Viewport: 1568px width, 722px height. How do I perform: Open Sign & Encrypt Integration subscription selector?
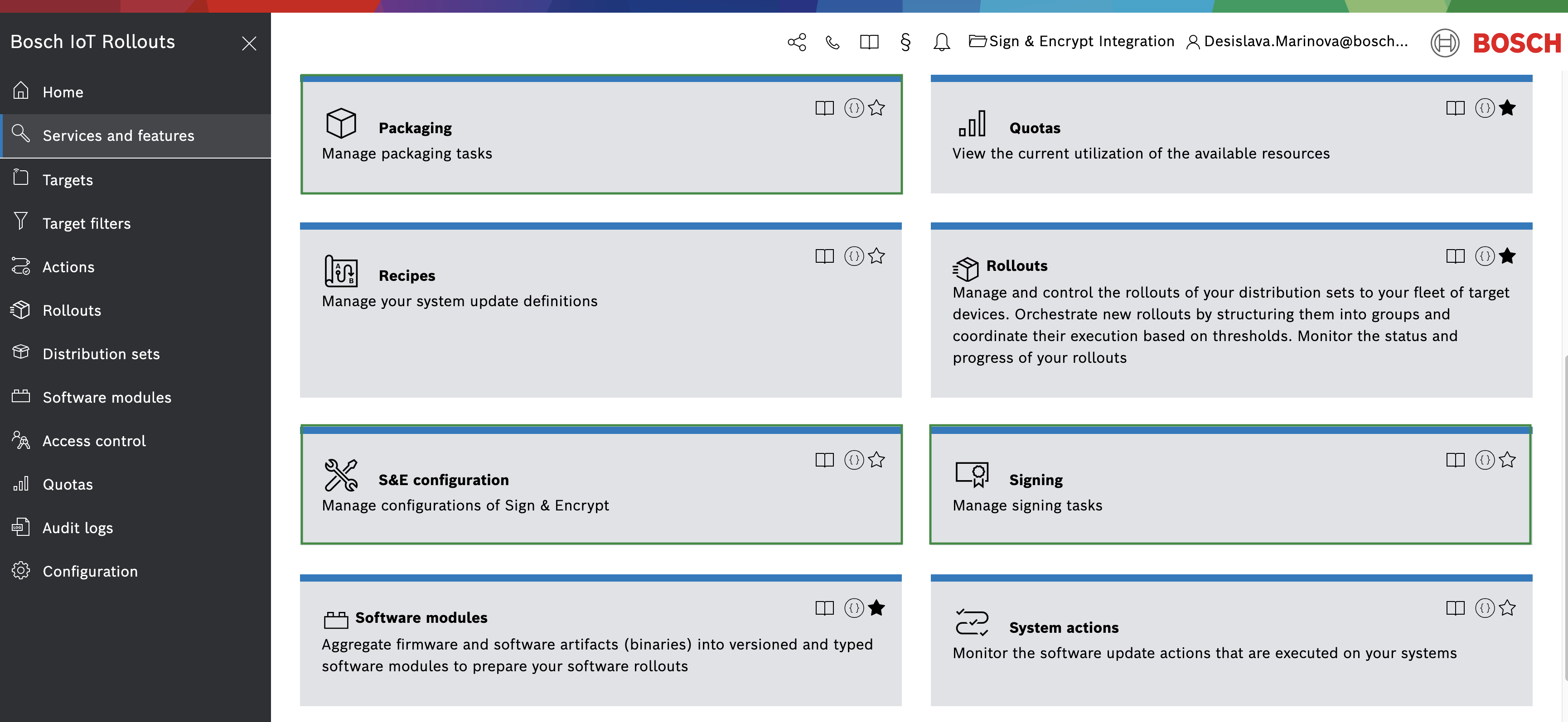click(x=1071, y=41)
